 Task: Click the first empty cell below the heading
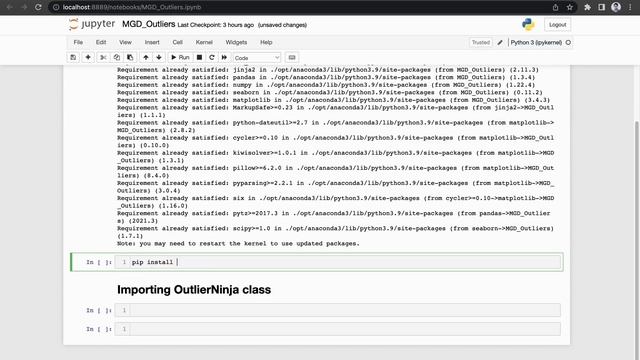click(x=338, y=310)
